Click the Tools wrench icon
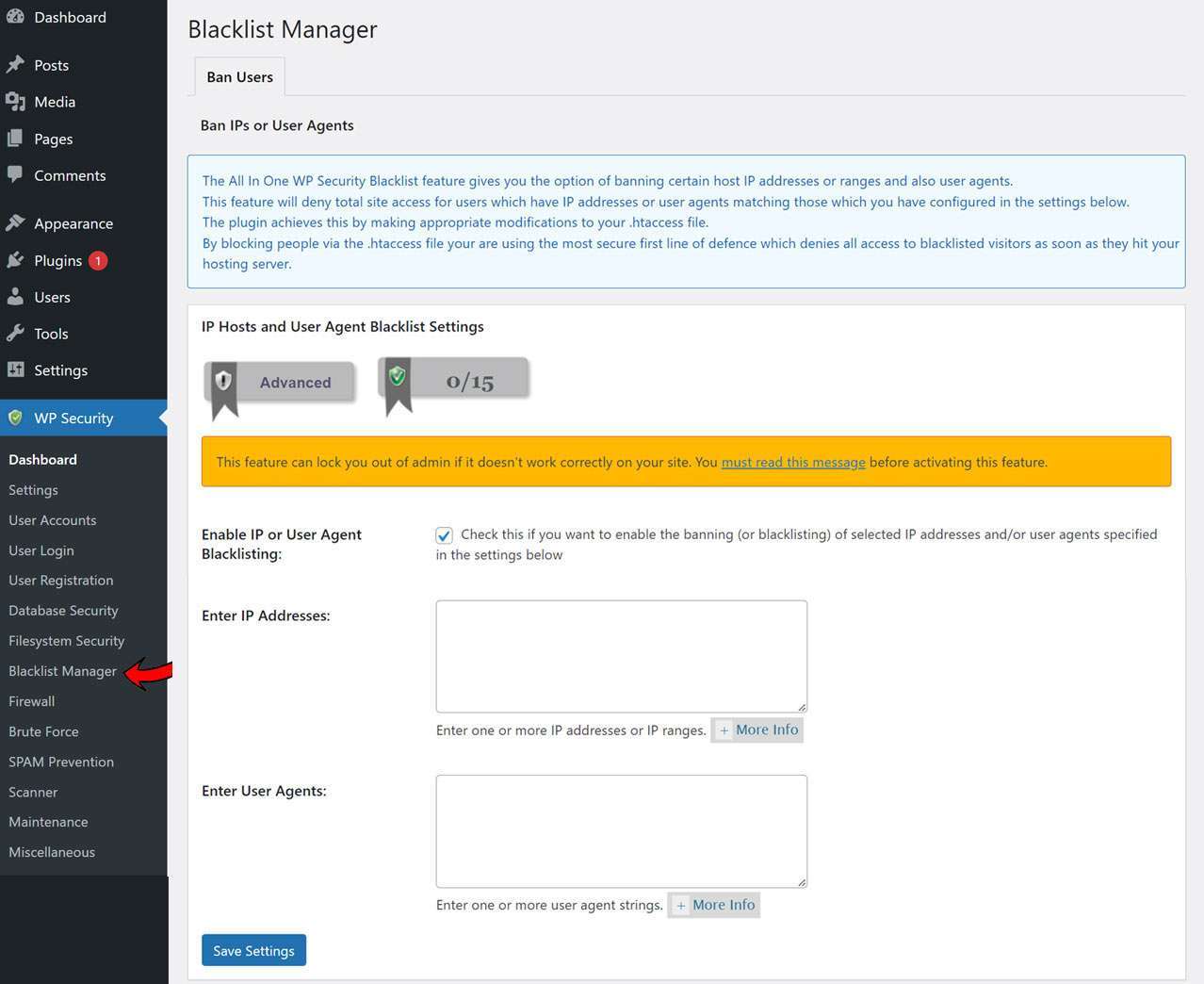1204x984 pixels. click(15, 334)
